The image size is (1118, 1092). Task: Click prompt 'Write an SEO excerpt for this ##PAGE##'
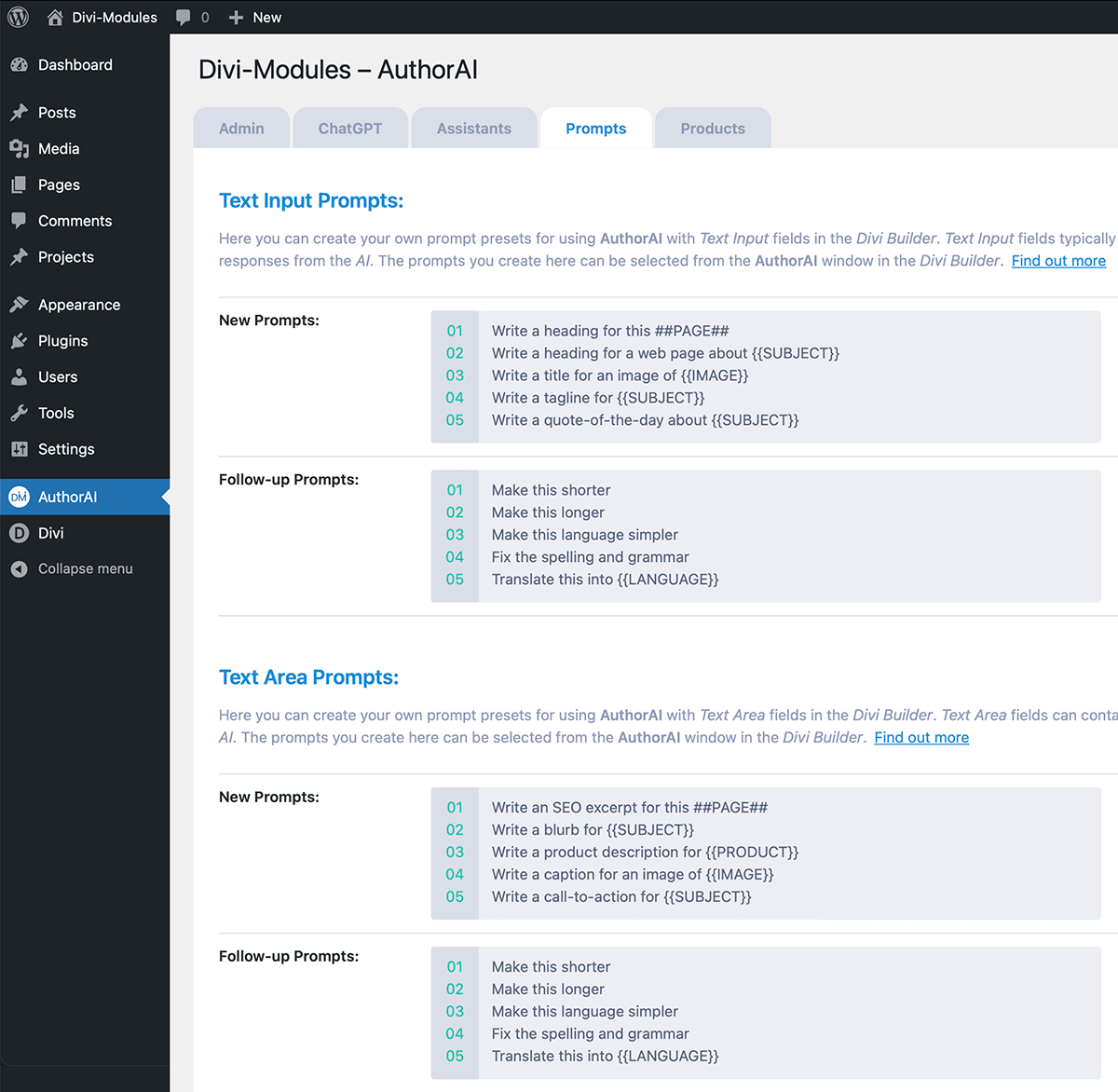pyautogui.click(x=630, y=808)
